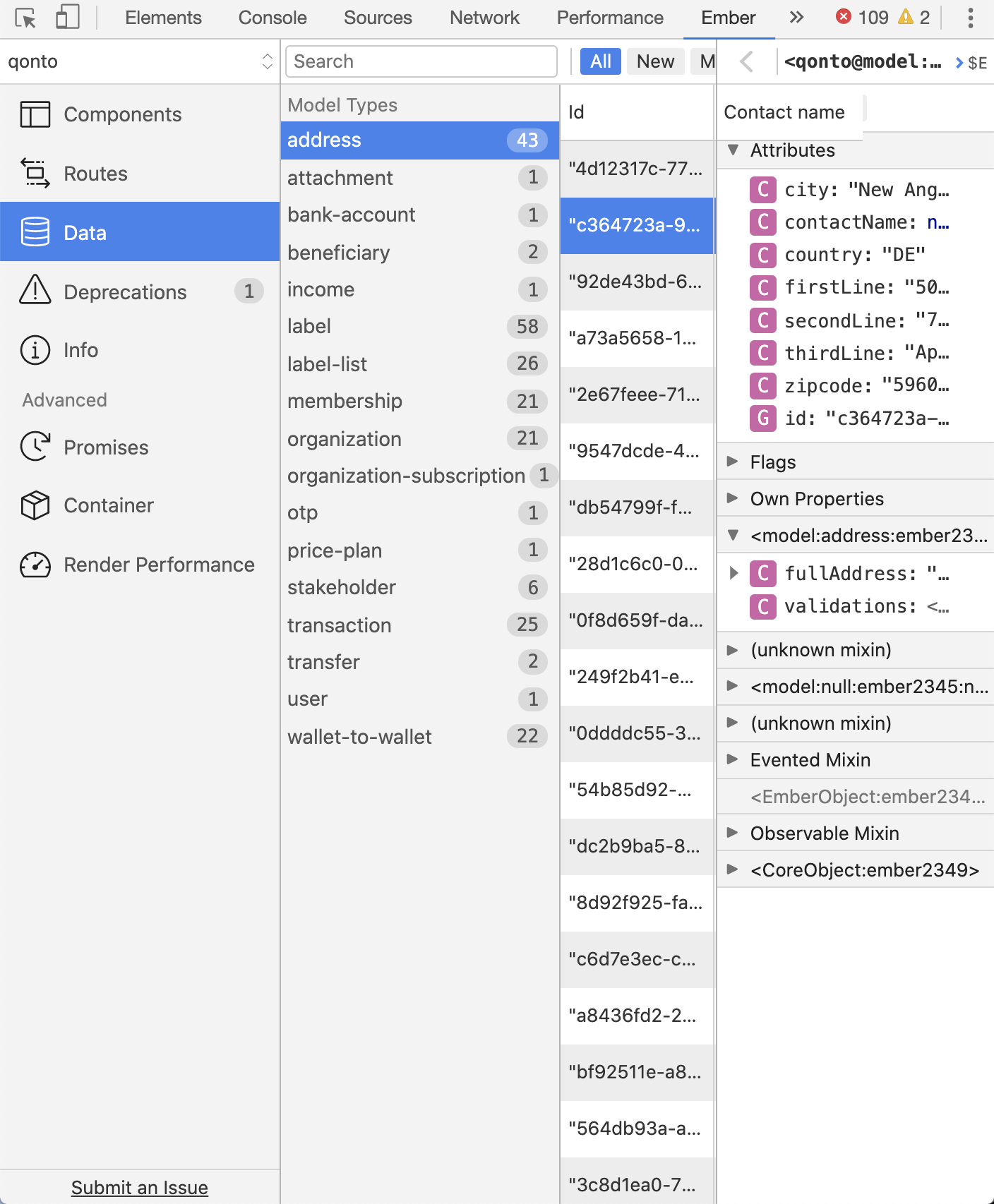Click the C badge beside city
The image size is (994, 1204).
pos(763,189)
